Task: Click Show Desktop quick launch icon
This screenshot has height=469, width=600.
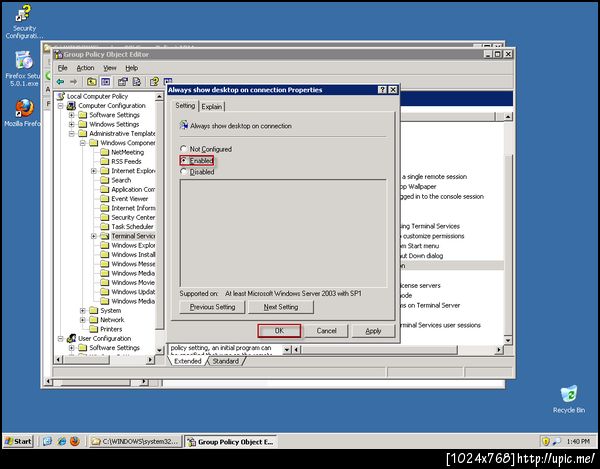Action: coord(47,441)
